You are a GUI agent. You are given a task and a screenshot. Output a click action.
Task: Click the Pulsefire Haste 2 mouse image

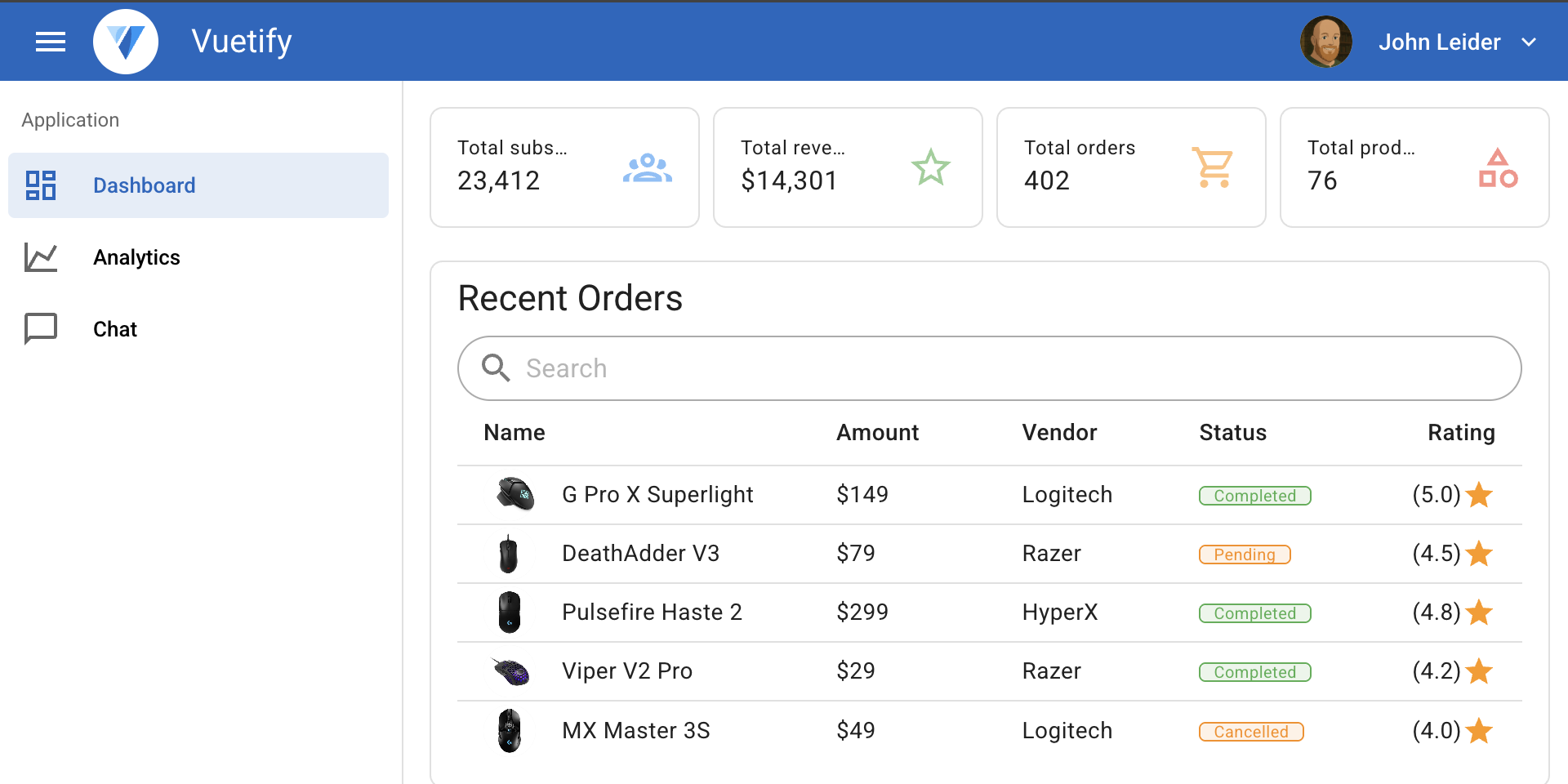(x=510, y=612)
